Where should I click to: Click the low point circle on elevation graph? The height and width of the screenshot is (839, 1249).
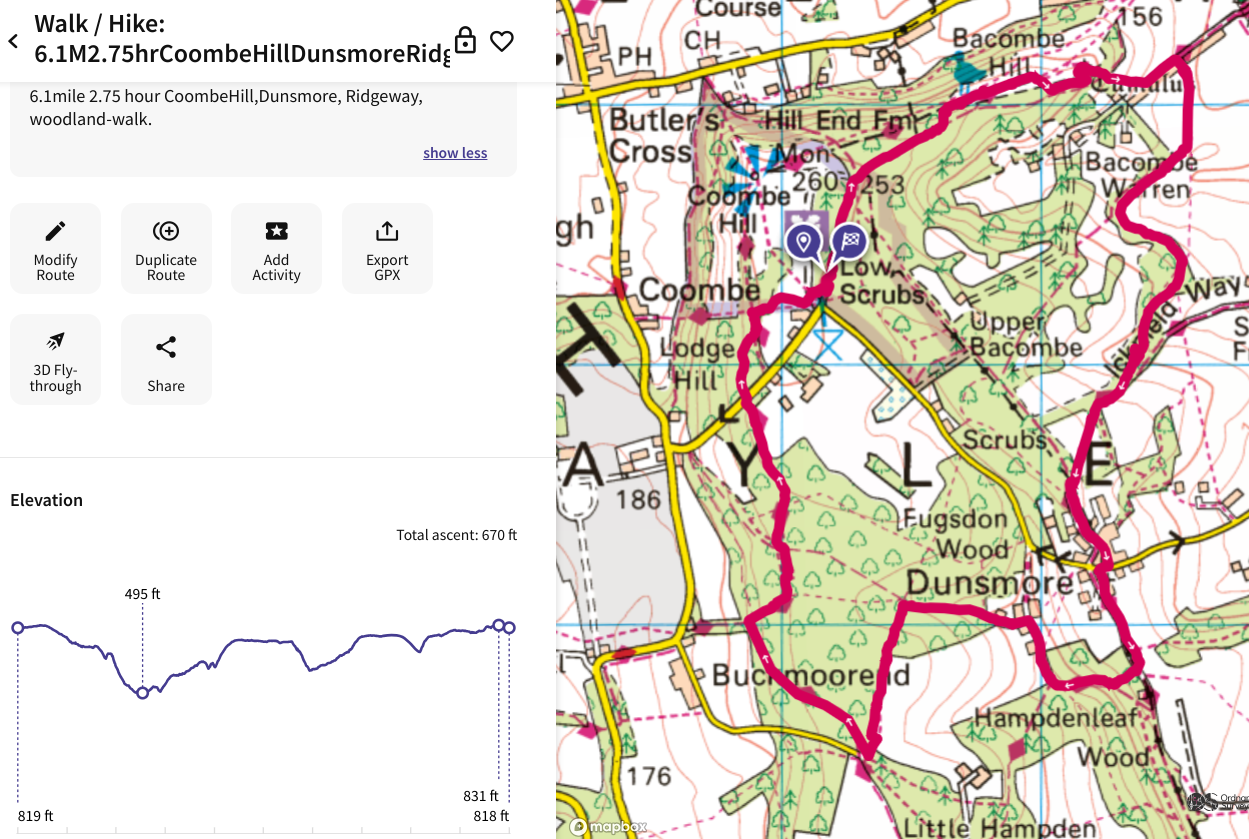[142, 691]
